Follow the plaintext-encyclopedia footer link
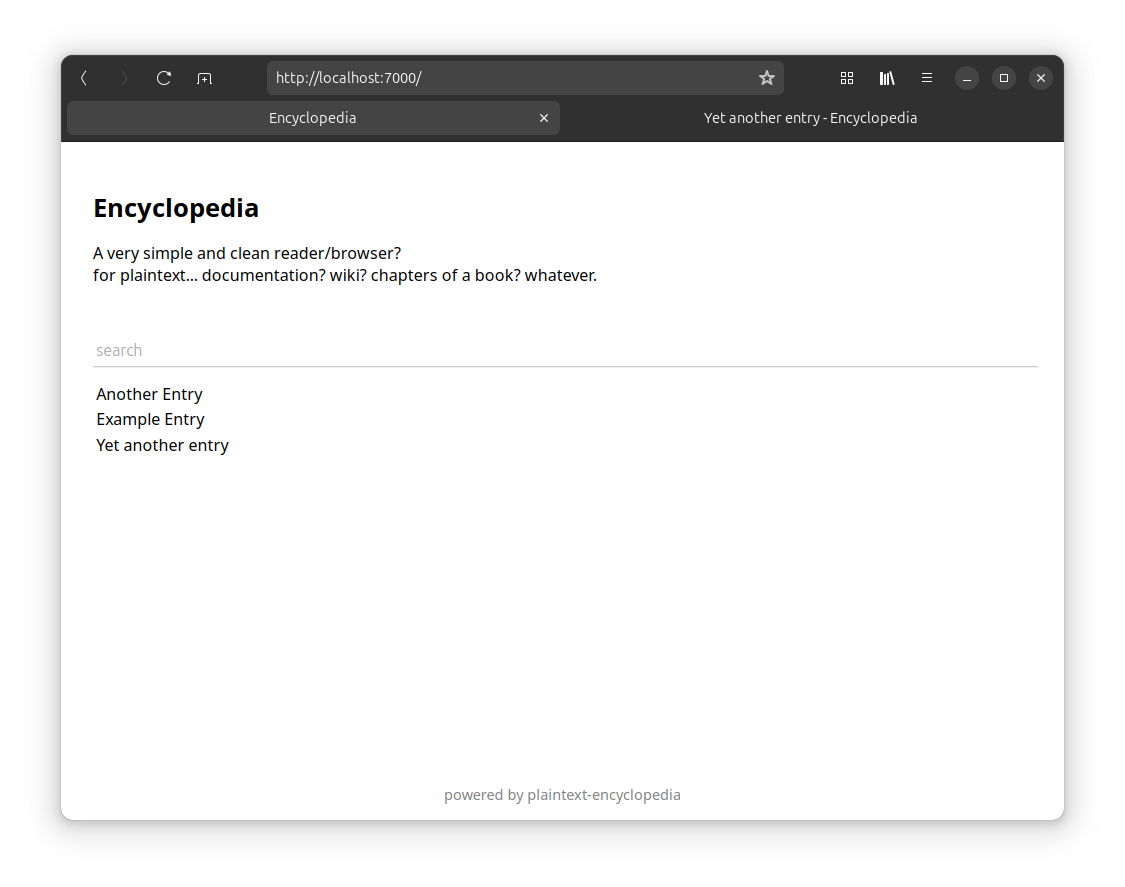The height and width of the screenshot is (887, 1125). [603, 795]
